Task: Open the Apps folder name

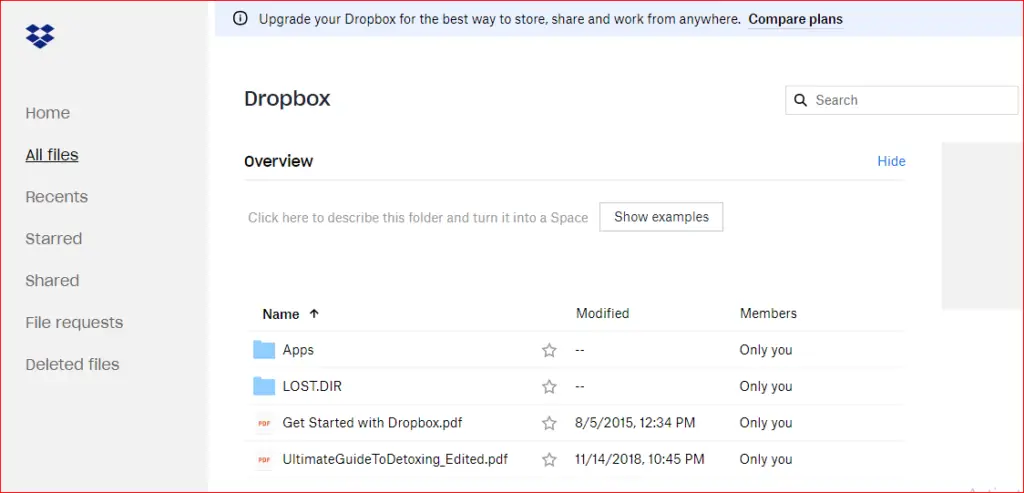Action: coord(298,350)
